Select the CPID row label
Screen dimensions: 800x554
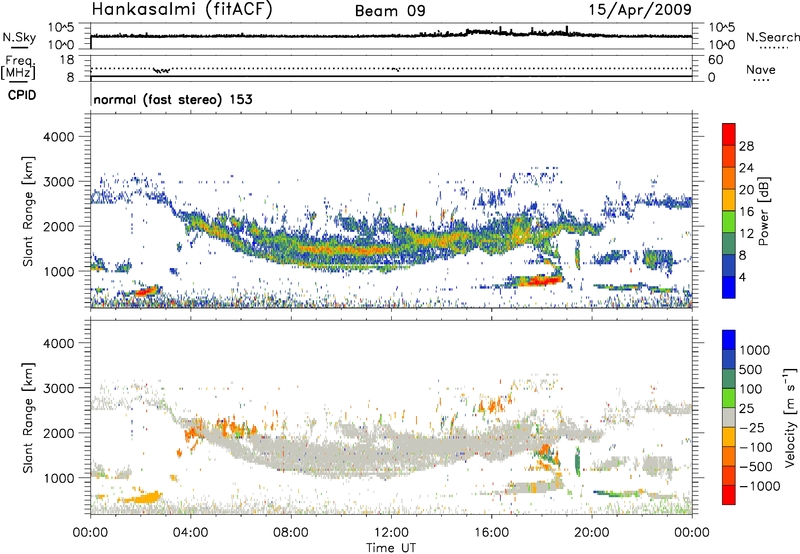coord(22,95)
